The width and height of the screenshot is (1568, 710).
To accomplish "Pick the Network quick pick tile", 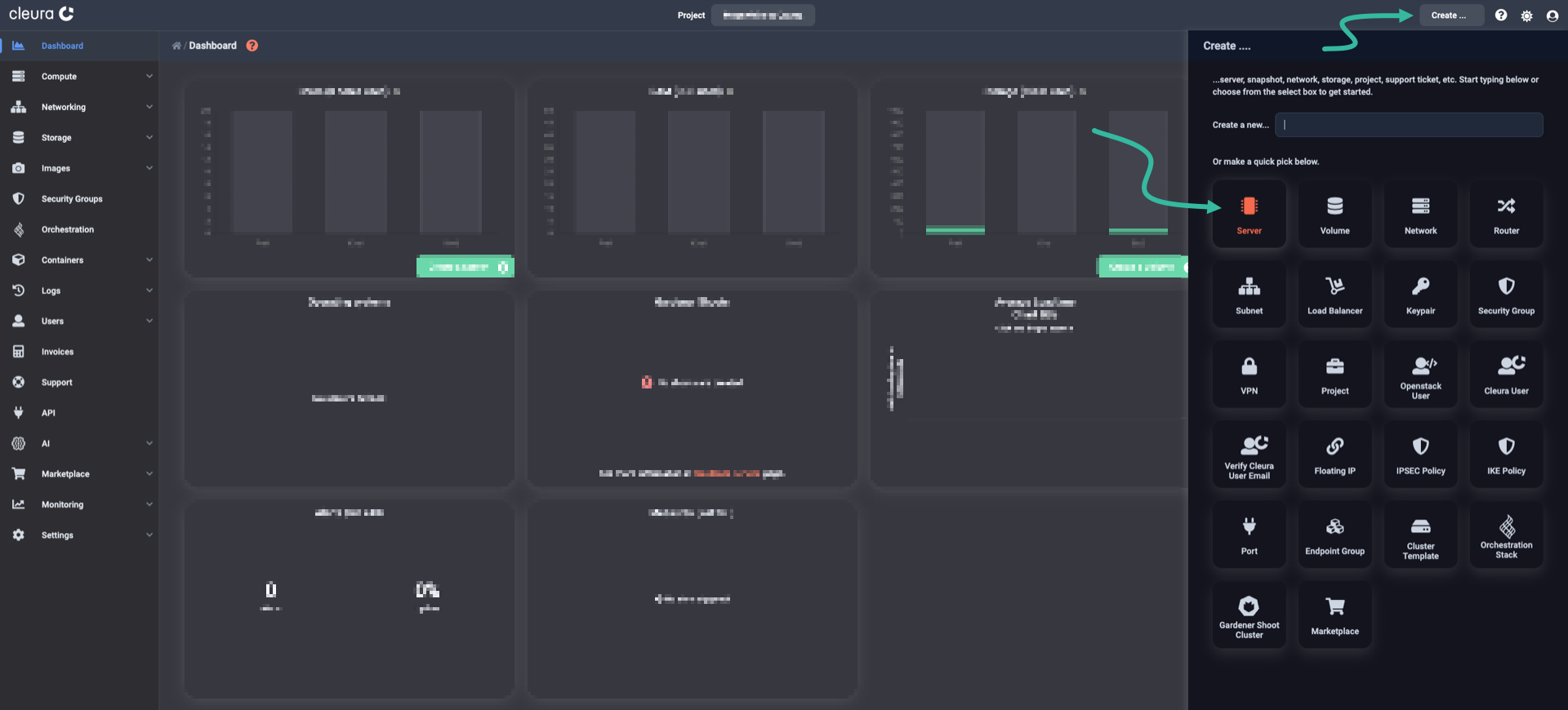I will pyautogui.click(x=1420, y=215).
